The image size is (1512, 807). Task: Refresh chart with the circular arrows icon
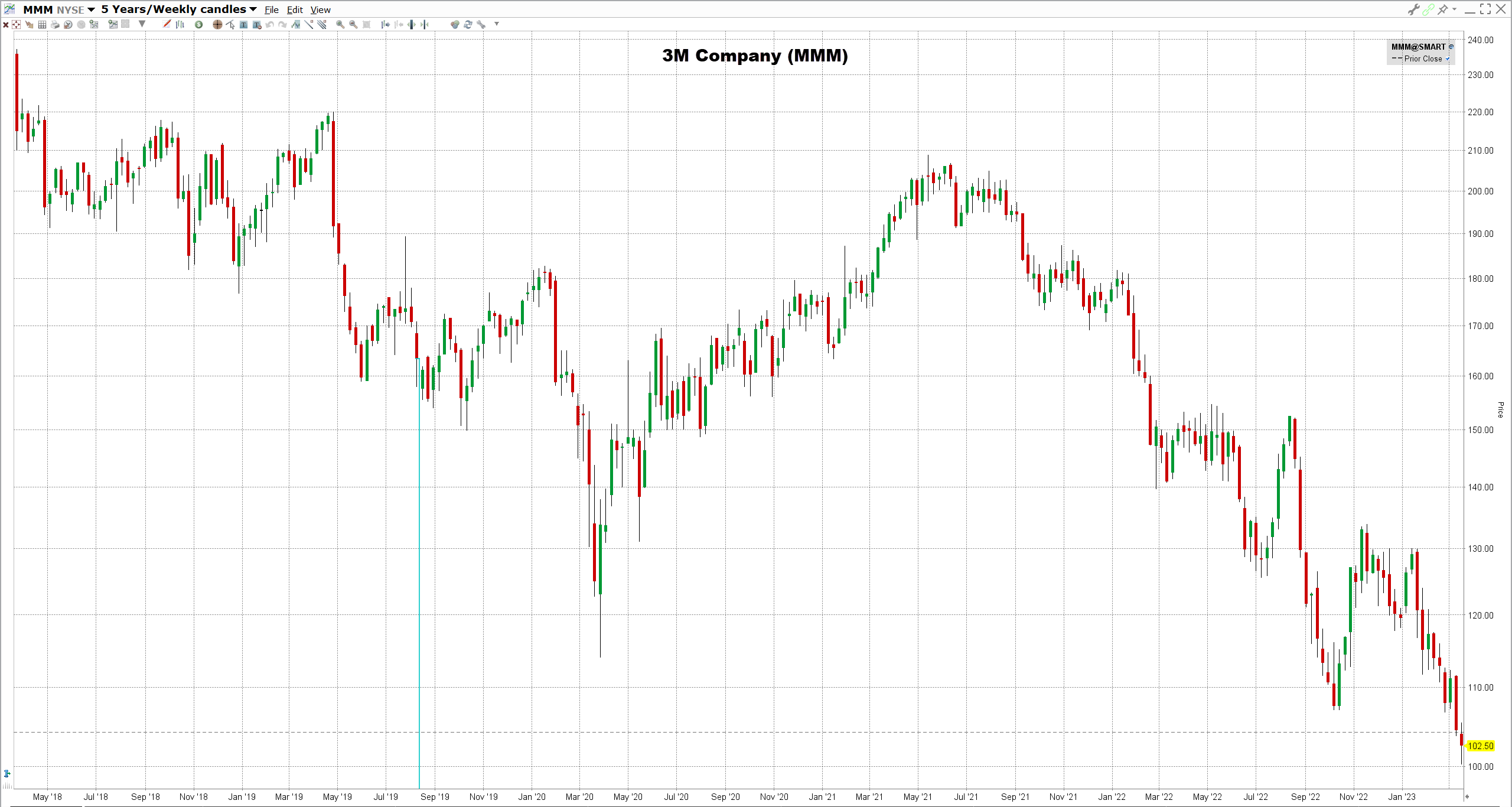468,24
